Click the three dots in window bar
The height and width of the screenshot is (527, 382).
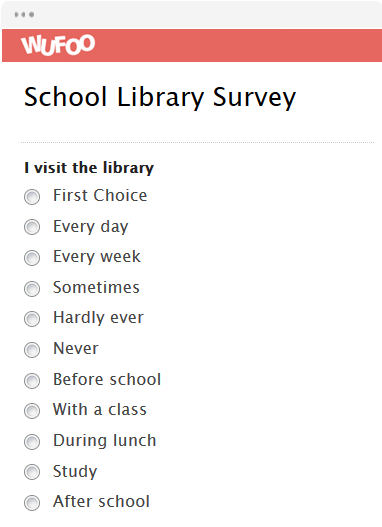coord(24,14)
